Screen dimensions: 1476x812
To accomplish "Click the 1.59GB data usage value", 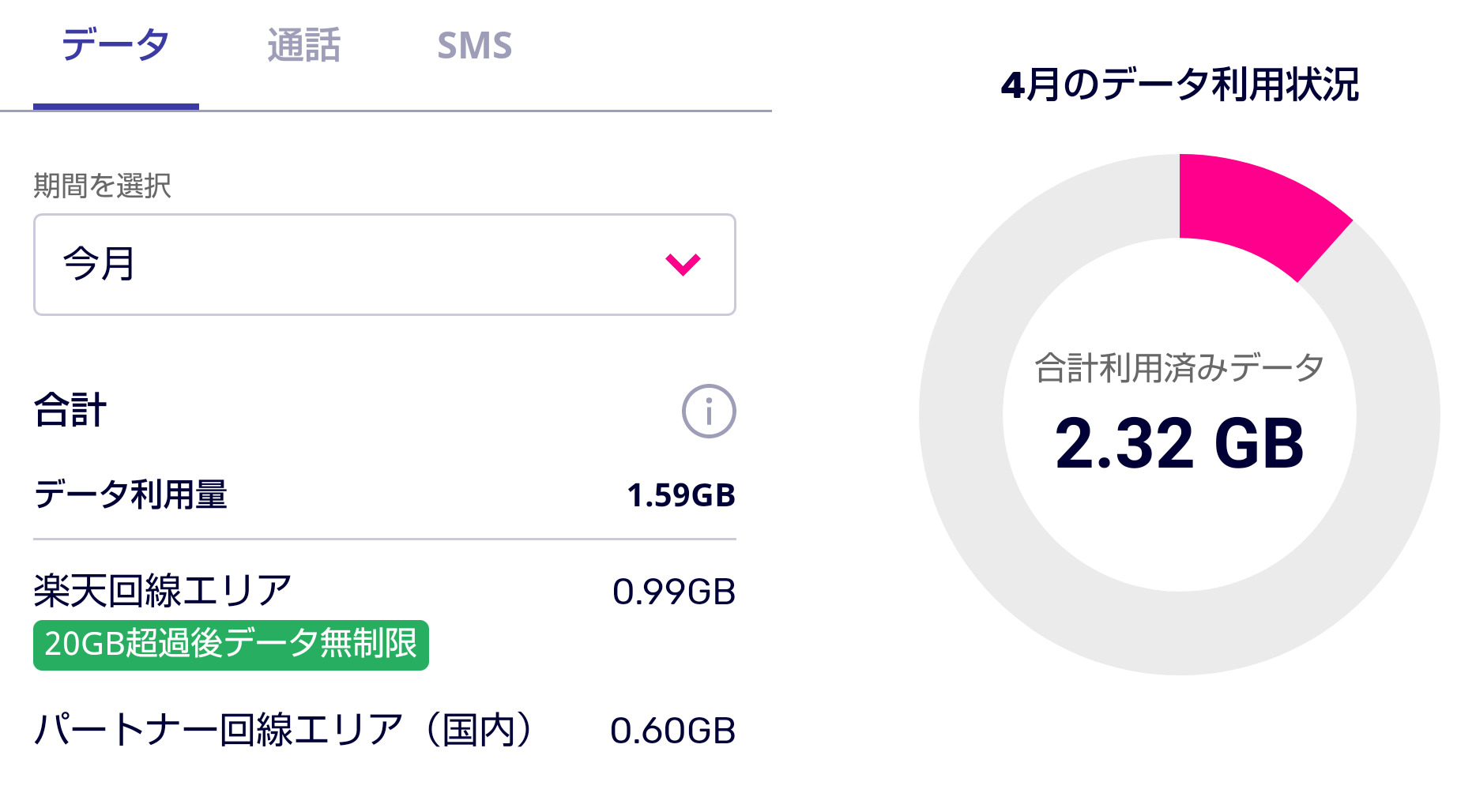I will click(x=680, y=495).
